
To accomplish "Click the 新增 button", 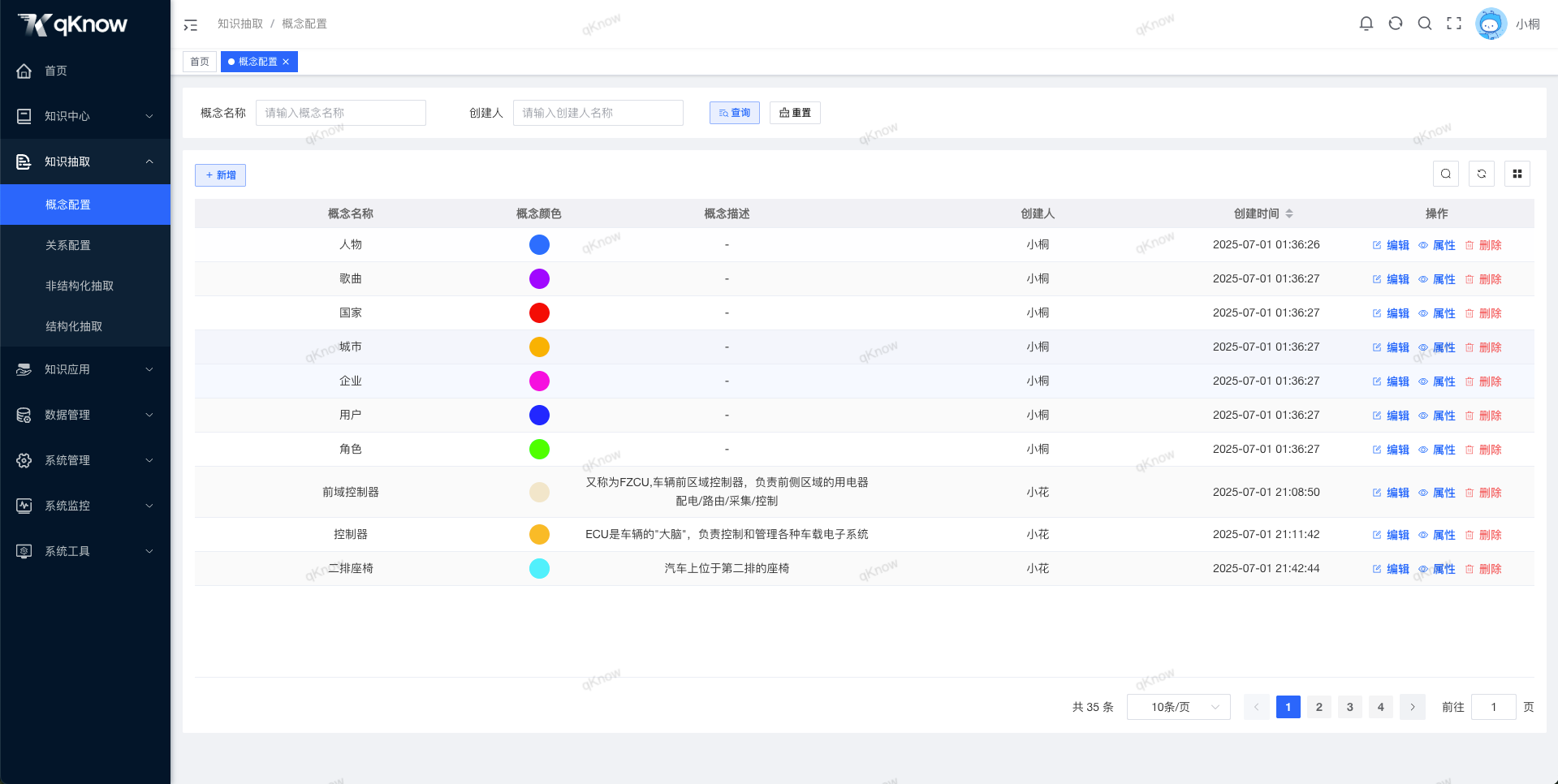I will pyautogui.click(x=220, y=175).
